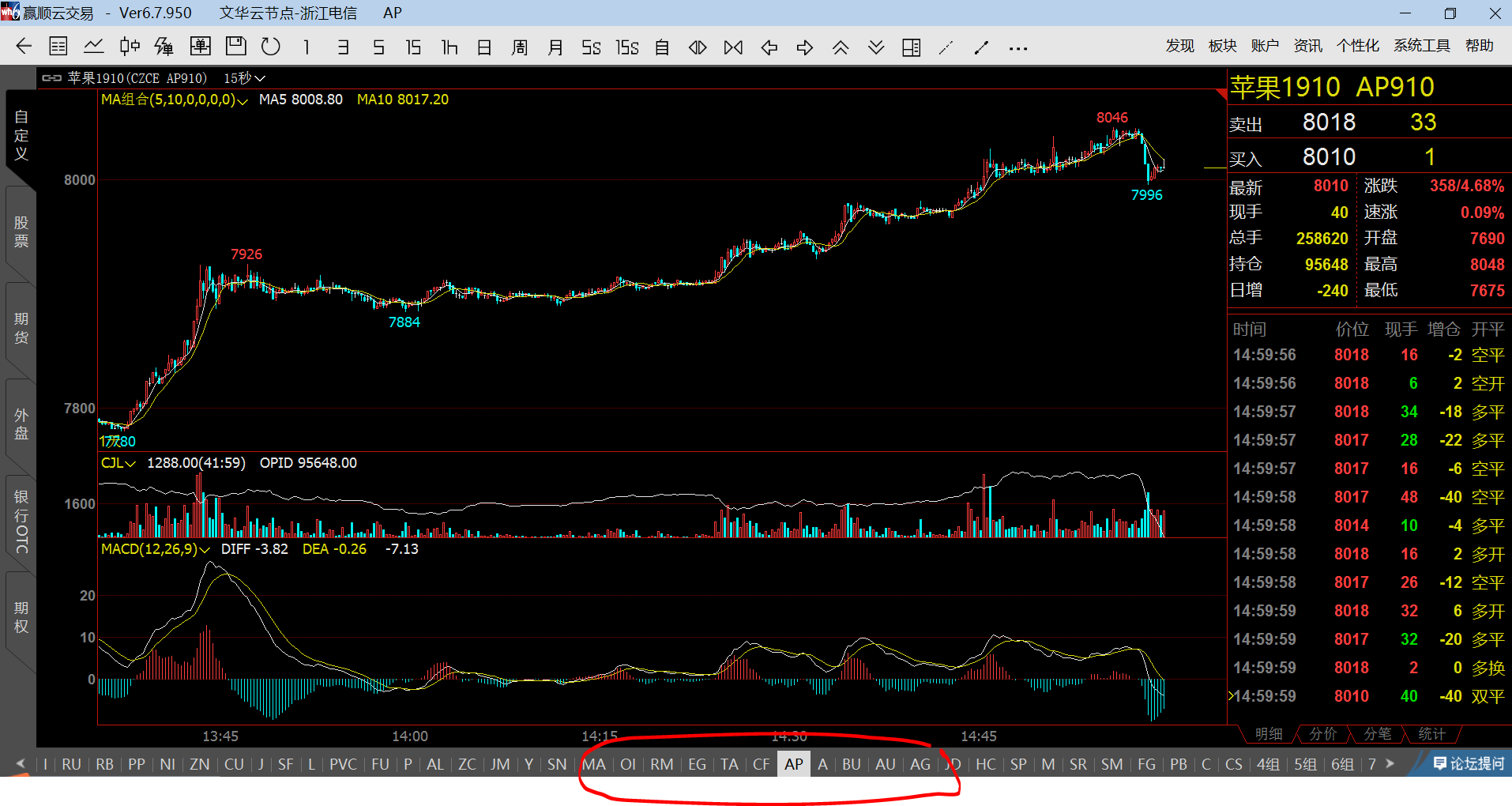Expand the 15秒 period dropdown
The width and height of the screenshot is (1512, 806).
pyautogui.click(x=244, y=78)
